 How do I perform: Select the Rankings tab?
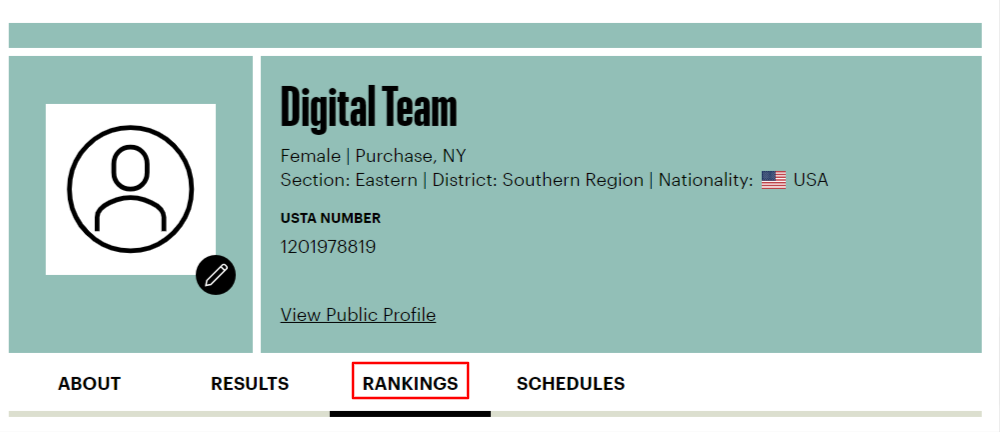point(410,384)
